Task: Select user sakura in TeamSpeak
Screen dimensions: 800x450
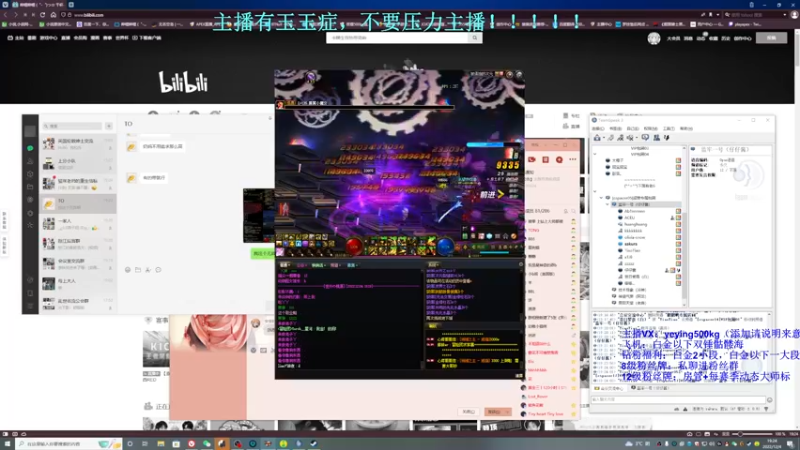Action: [631, 244]
